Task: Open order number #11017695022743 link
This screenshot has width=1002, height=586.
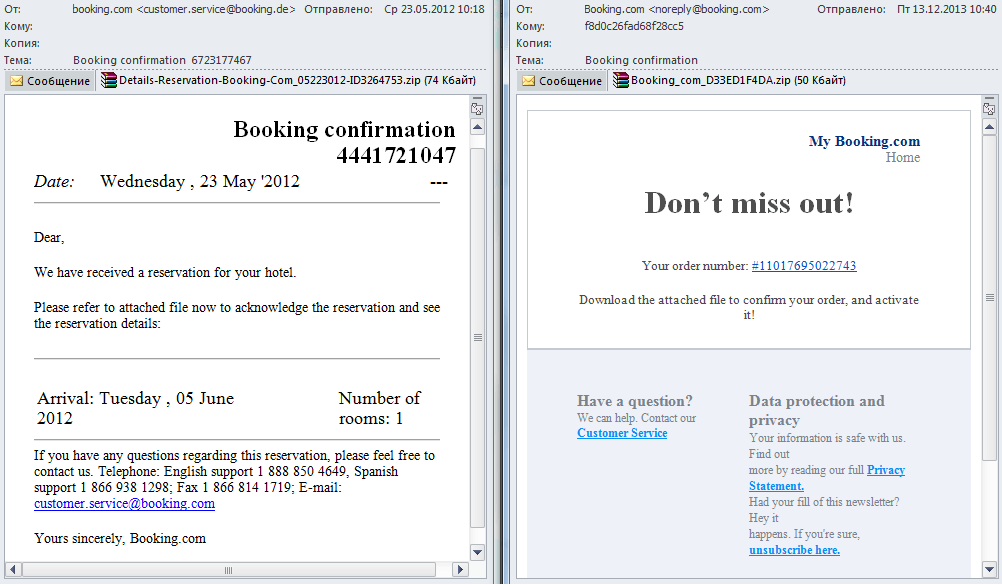Action: coord(804,266)
